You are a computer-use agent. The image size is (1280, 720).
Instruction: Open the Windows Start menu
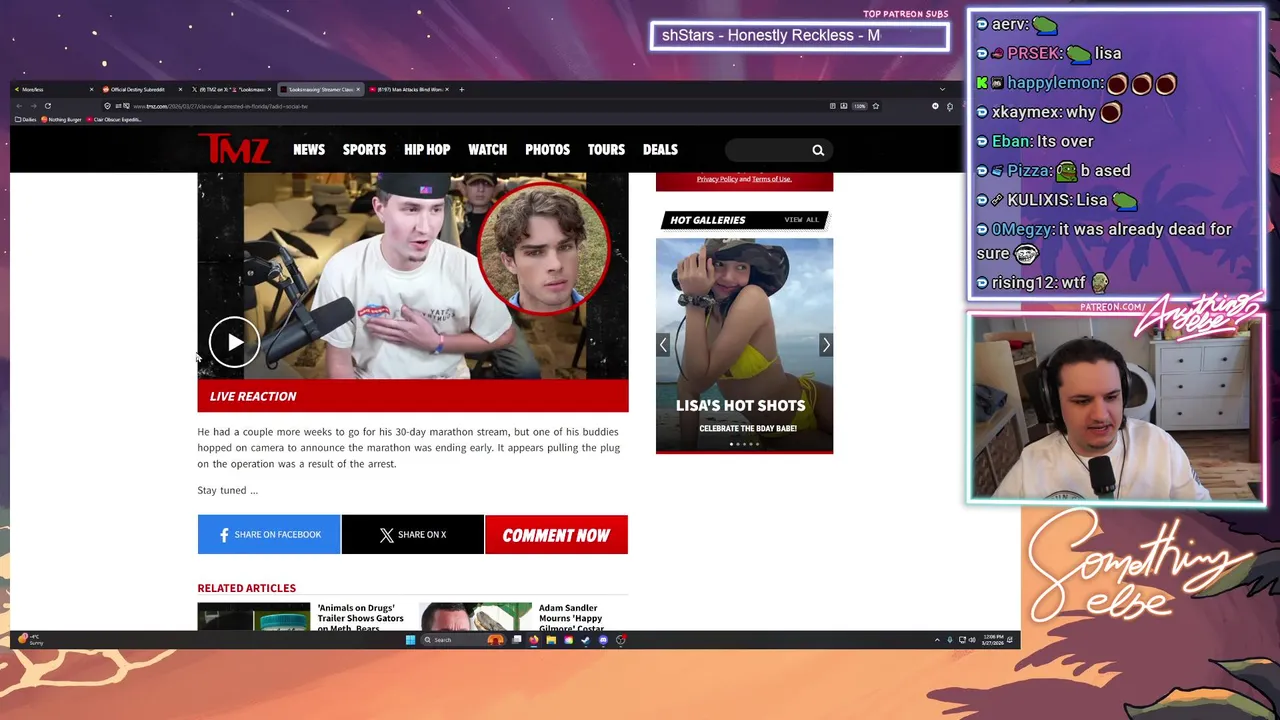coord(410,640)
